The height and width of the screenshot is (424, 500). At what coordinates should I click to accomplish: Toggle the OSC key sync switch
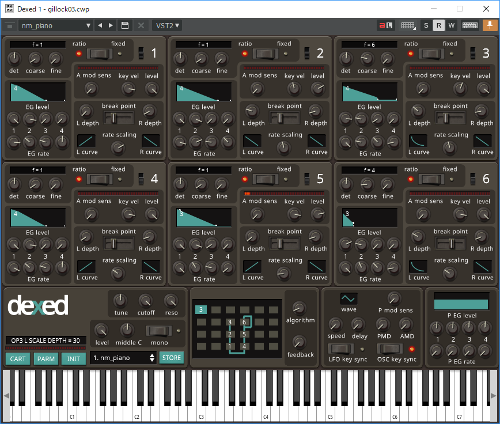coord(390,349)
